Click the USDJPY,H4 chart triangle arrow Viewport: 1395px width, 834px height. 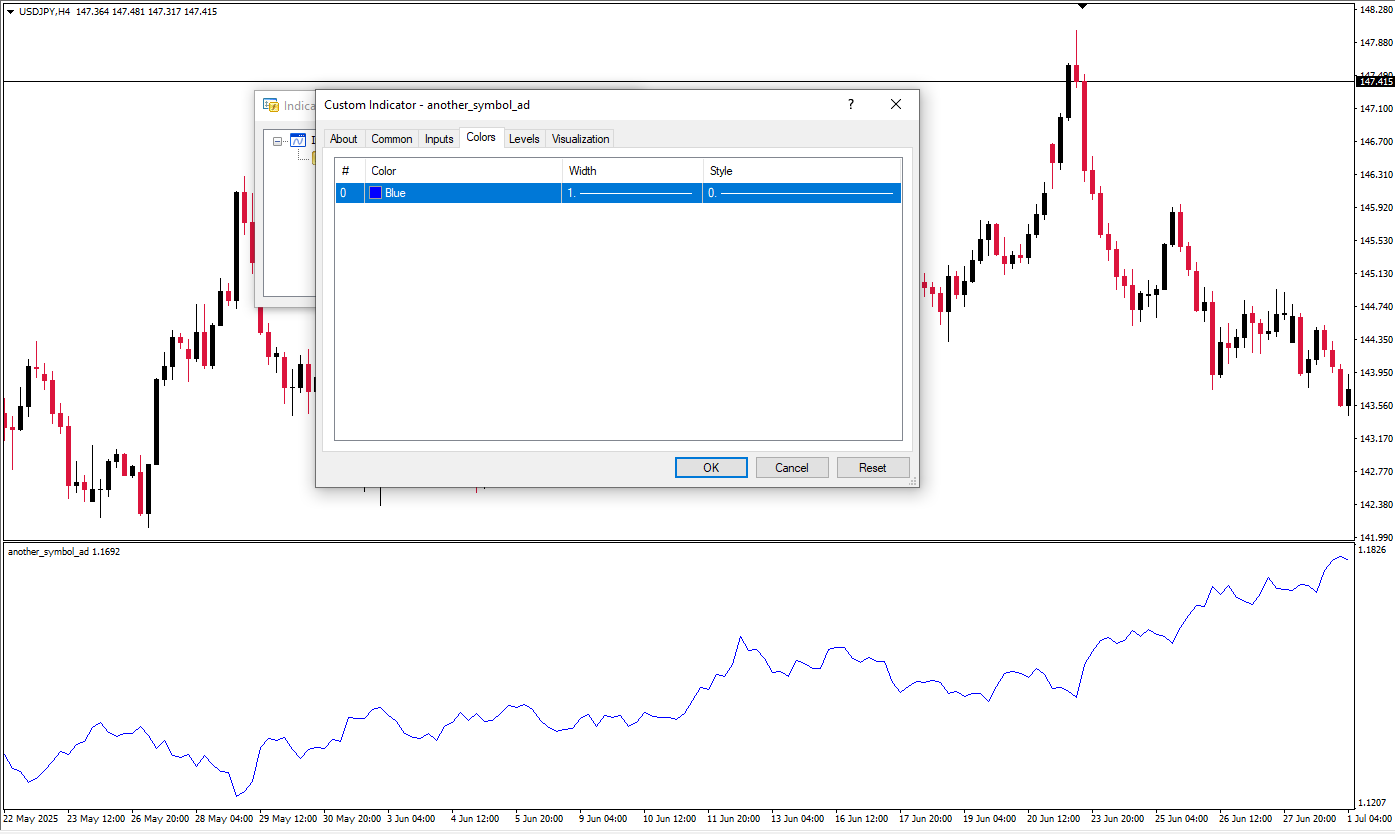click(10, 11)
